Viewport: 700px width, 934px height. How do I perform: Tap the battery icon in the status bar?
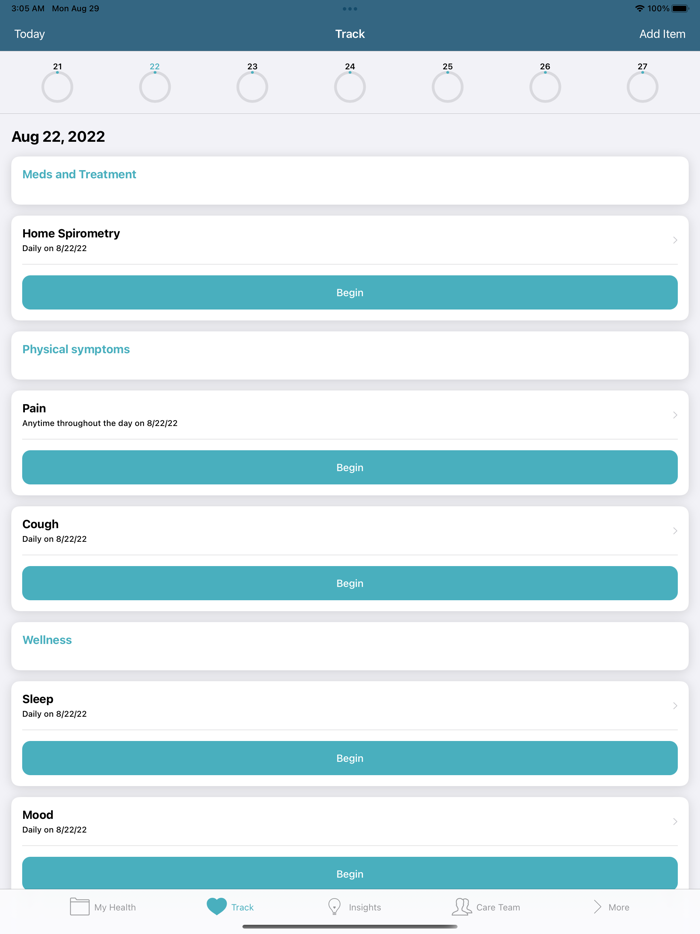(680, 8)
